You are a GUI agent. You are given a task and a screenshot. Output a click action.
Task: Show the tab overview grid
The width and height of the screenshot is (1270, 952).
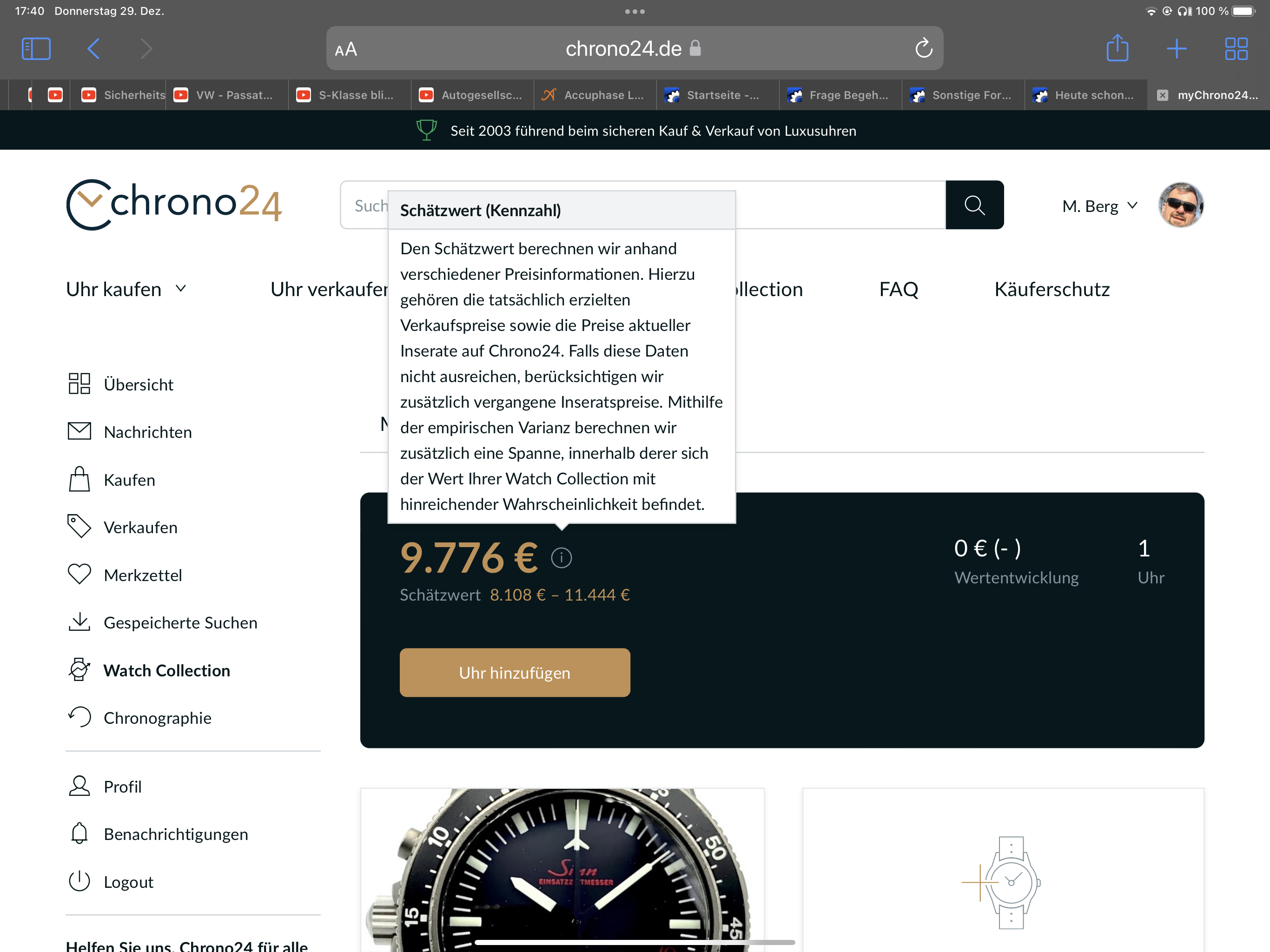coord(1236,48)
